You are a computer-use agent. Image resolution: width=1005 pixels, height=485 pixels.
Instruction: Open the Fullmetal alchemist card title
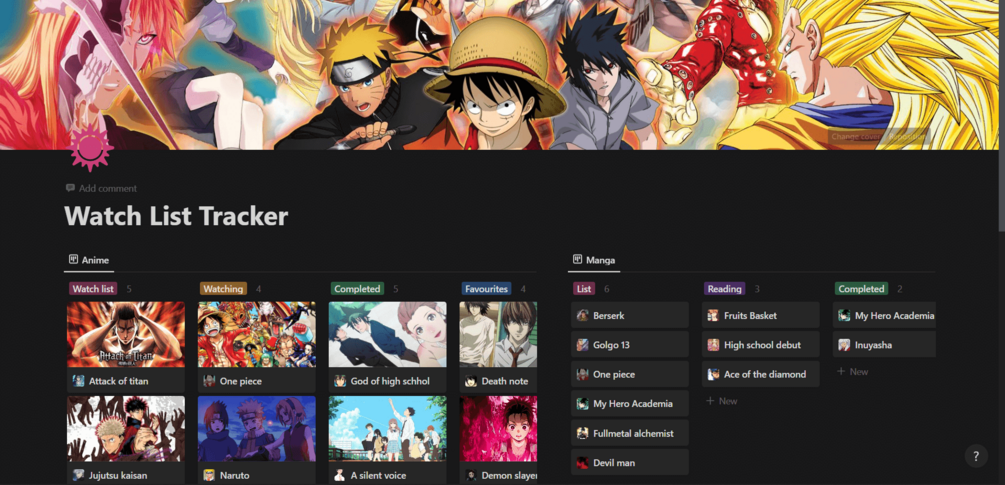tap(633, 433)
